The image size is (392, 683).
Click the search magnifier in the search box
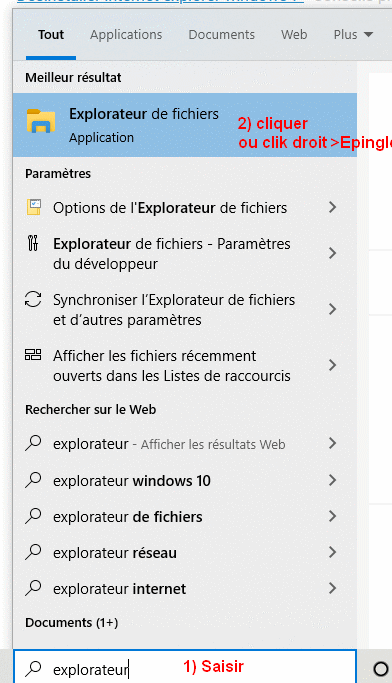[x=33, y=669]
